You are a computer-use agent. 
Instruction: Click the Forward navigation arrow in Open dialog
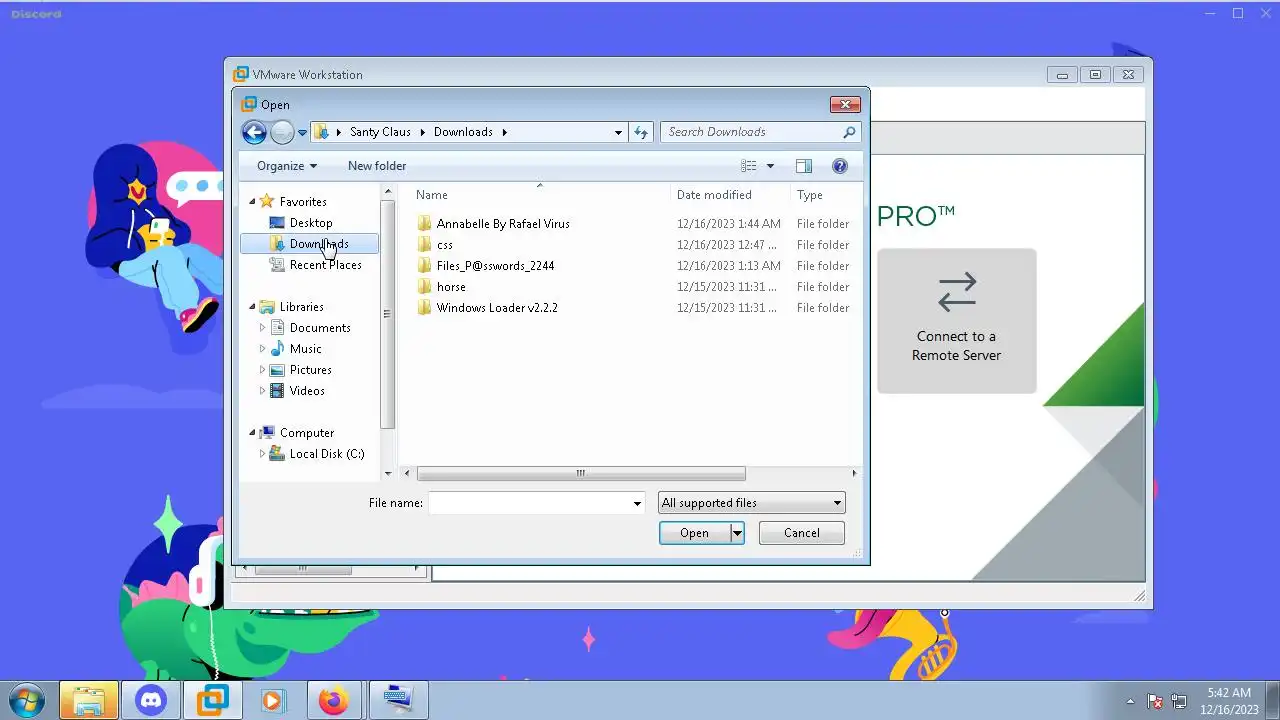tap(282, 132)
